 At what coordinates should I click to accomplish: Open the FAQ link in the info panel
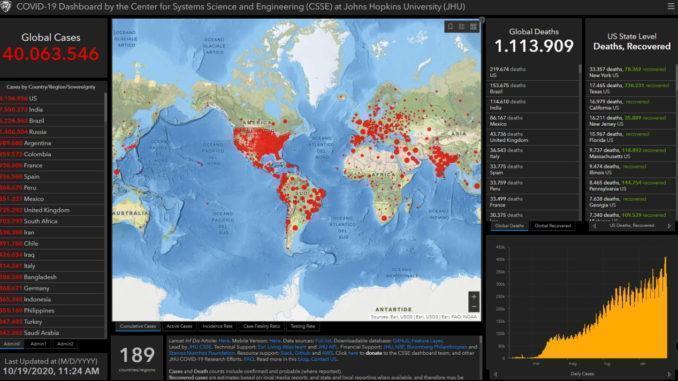pyautogui.click(x=249, y=359)
